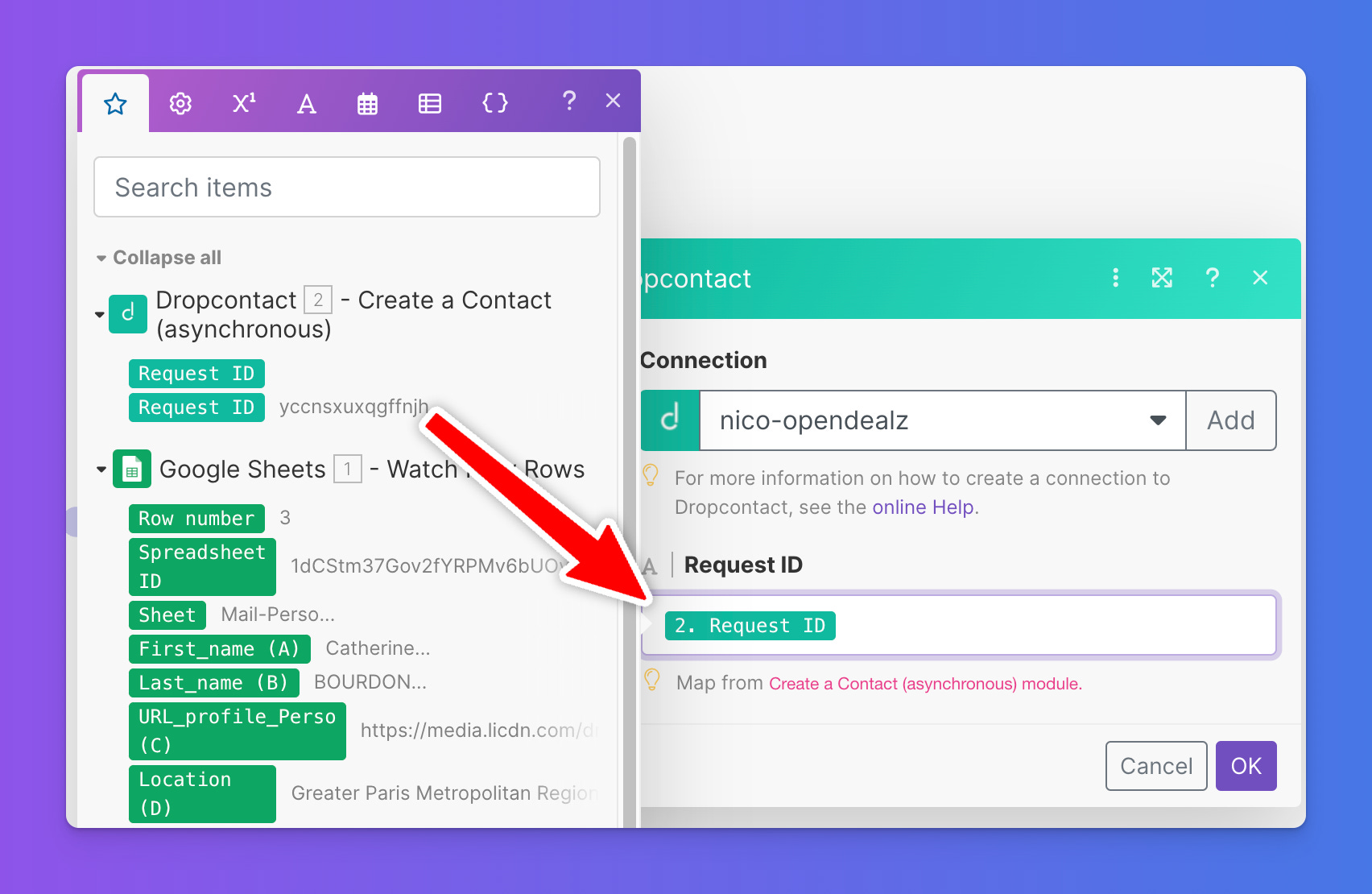The height and width of the screenshot is (894, 1372).
Task: Select the Location (D) pill
Action: (202, 794)
